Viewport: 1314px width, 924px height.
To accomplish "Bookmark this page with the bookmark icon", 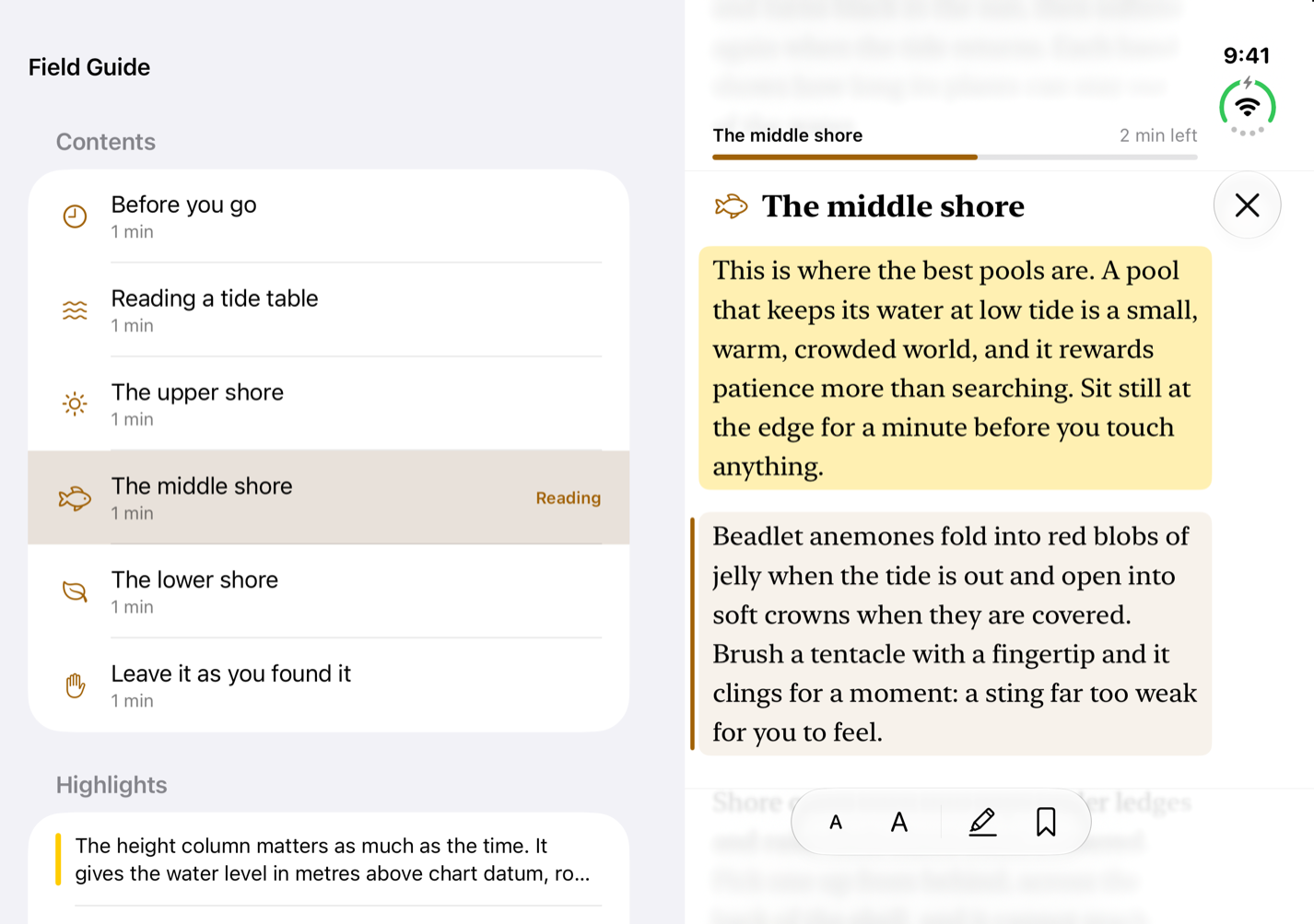I will 1046,822.
